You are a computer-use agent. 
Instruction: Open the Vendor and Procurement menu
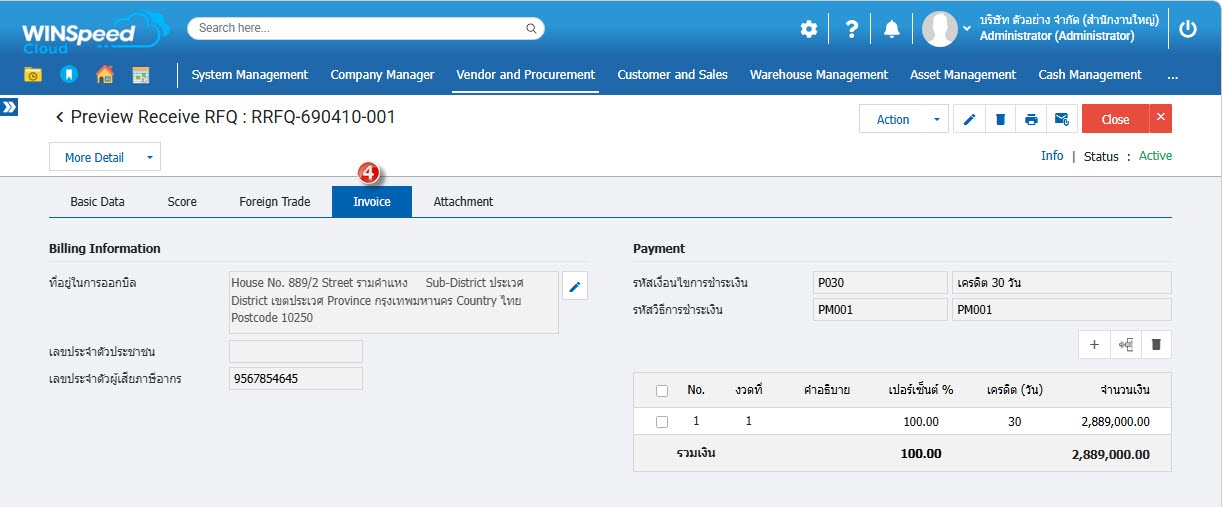click(525, 75)
